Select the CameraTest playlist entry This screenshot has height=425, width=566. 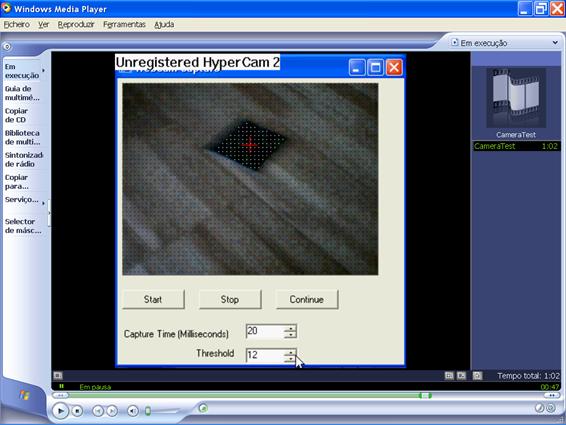[x=516, y=146]
